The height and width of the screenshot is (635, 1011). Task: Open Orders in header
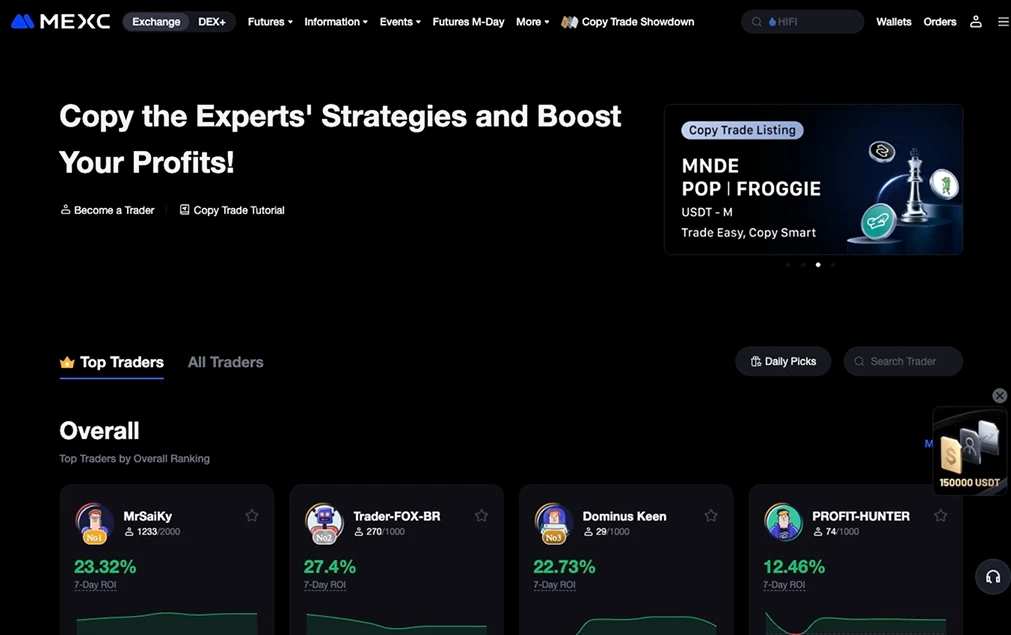click(939, 22)
